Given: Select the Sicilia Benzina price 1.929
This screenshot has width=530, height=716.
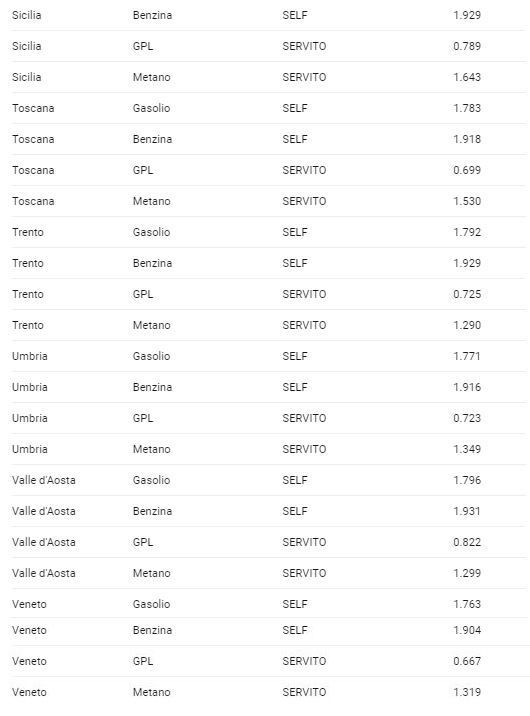Looking at the screenshot, I should (467, 15).
